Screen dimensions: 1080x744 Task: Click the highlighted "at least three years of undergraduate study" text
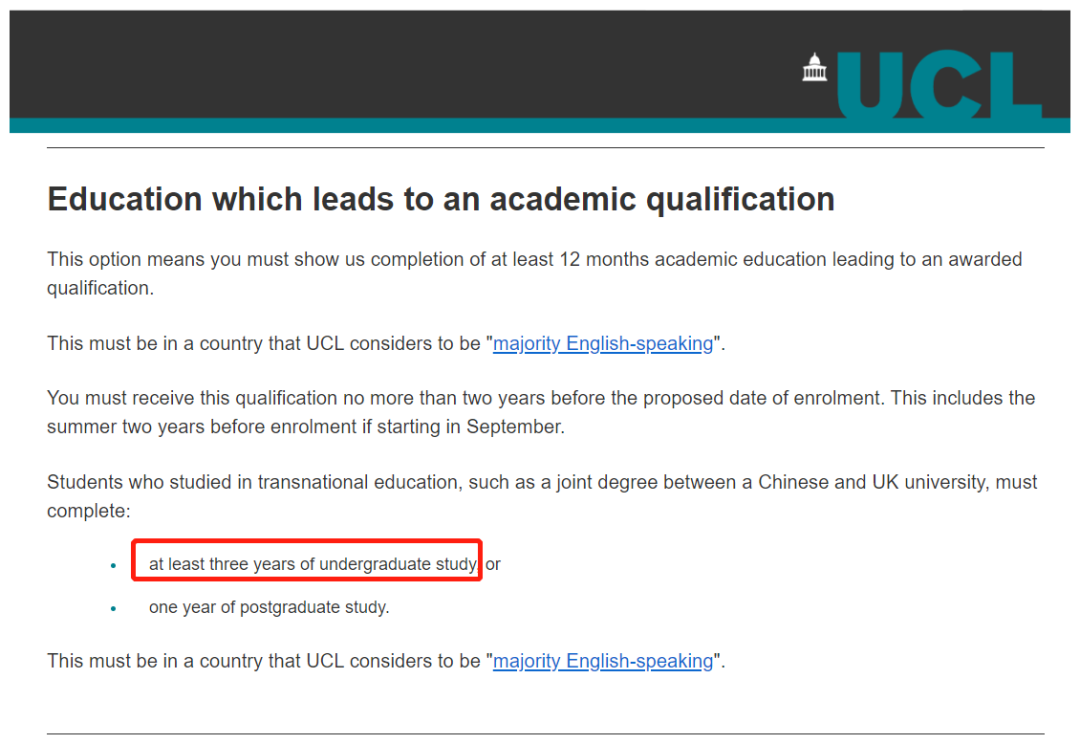pyautogui.click(x=313, y=564)
